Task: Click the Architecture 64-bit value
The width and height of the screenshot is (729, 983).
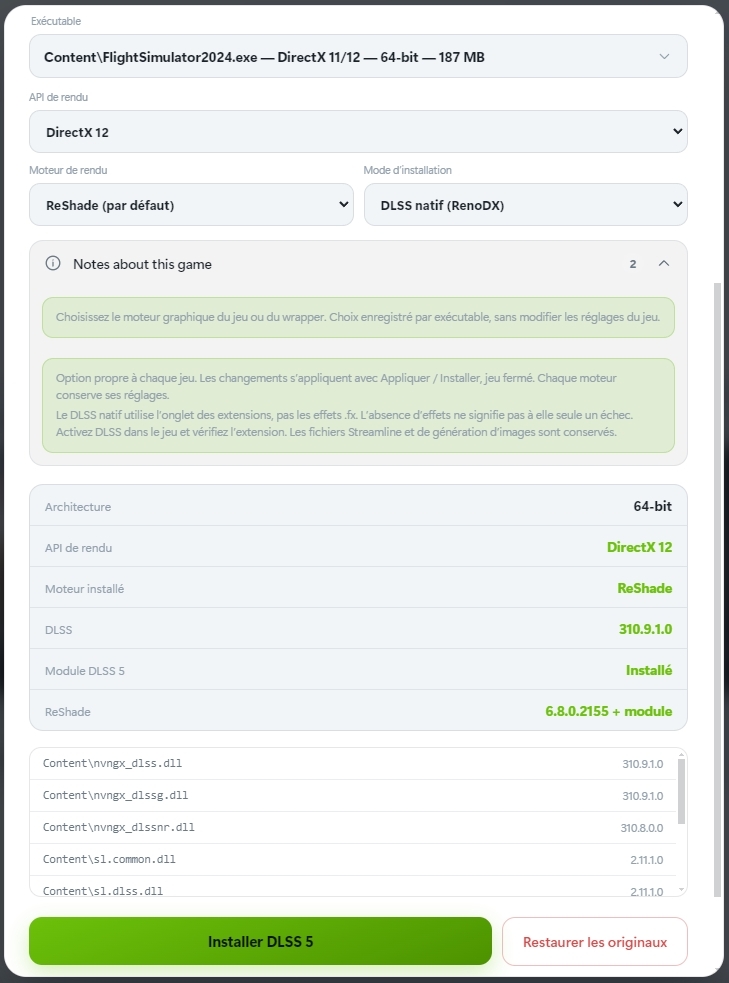Action: [x=653, y=506]
